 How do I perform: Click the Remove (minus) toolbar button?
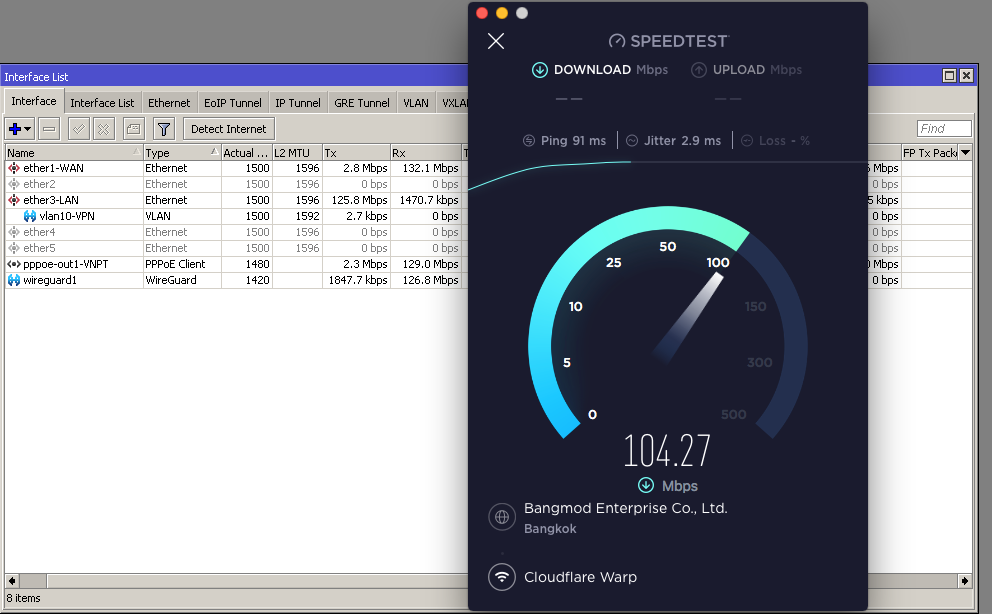[49, 129]
